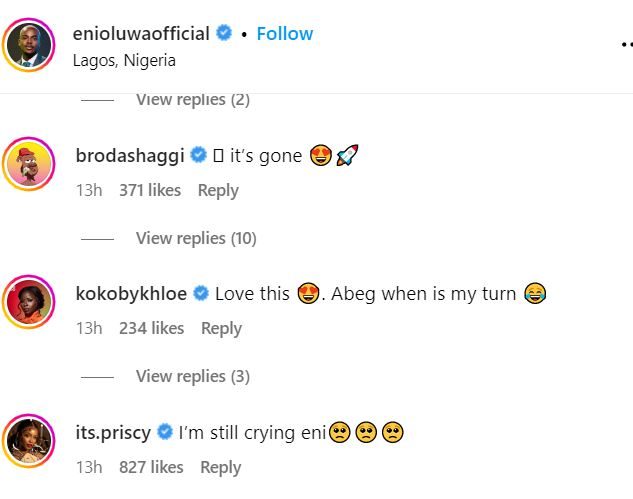Open its.priscy's avatar

click(x=29, y=445)
